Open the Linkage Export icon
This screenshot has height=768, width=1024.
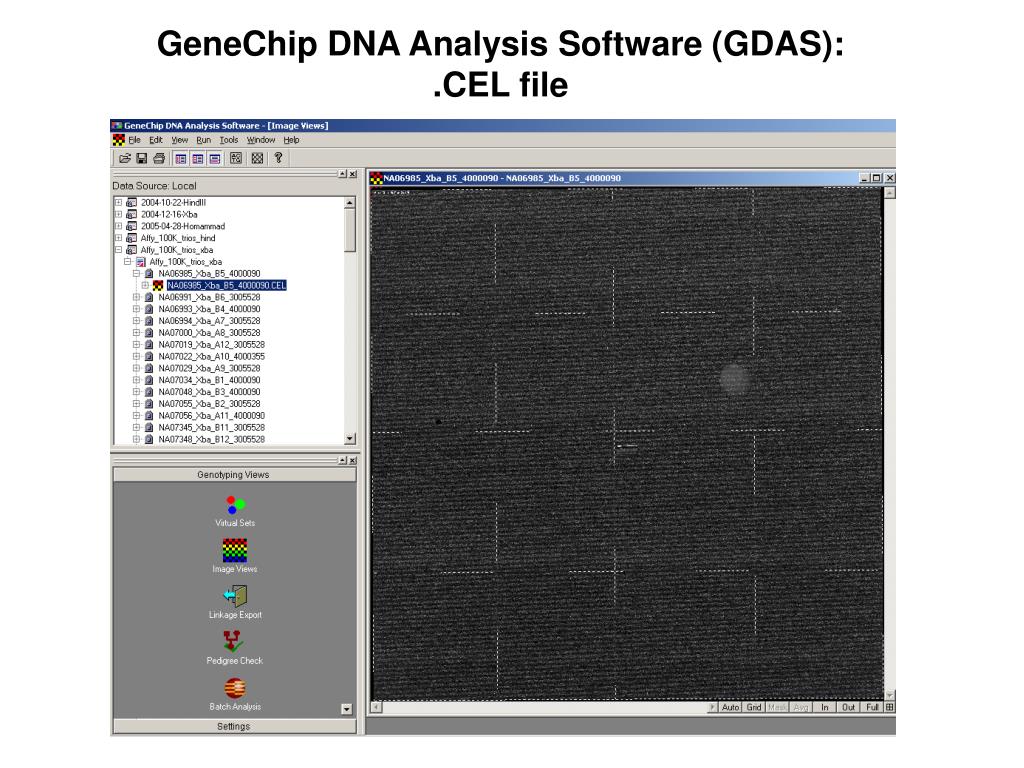tap(235, 596)
